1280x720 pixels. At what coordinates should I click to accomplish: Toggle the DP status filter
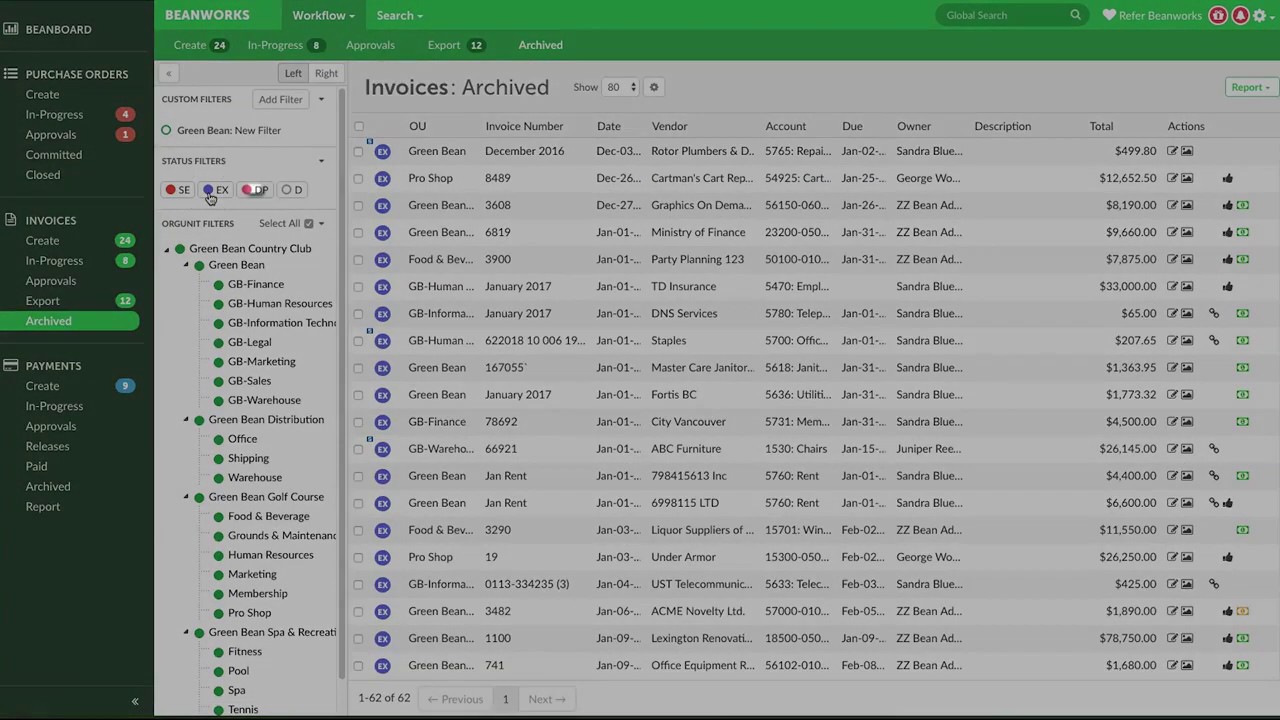(x=255, y=190)
